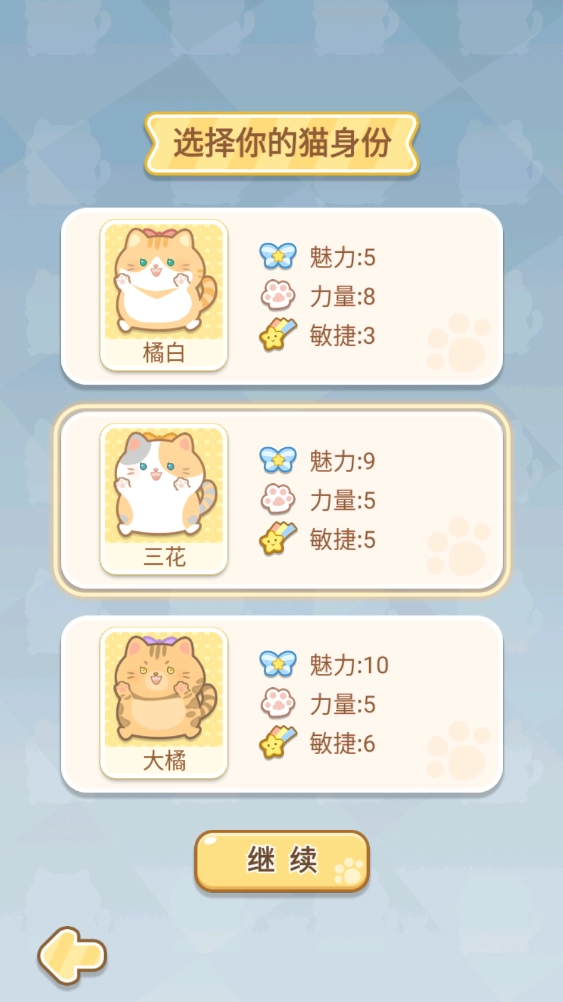This screenshot has width=563, height=1002.
Task: Select the 大橘 cat portrait
Action: click(164, 702)
